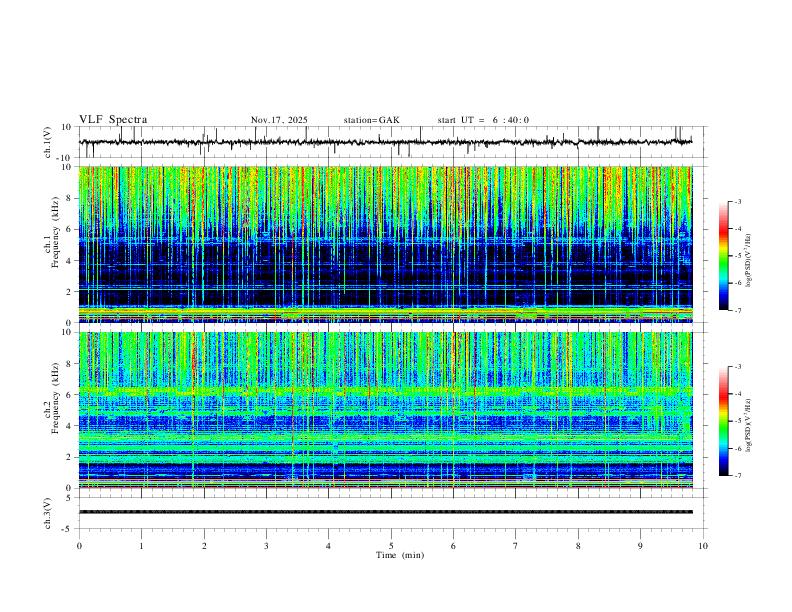This screenshot has height=612, width=792.
Task: Click the ch.2 PSD color scale bar
Action: coord(724,421)
